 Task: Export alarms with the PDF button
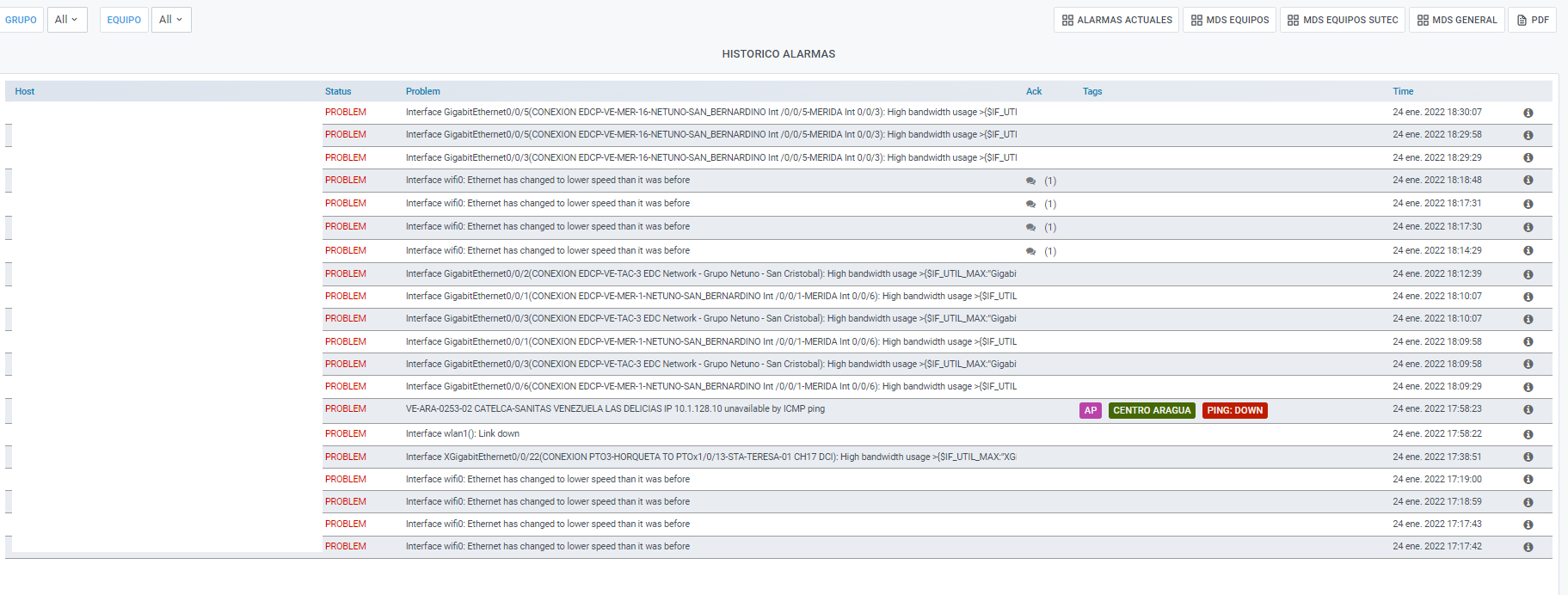point(1532,20)
